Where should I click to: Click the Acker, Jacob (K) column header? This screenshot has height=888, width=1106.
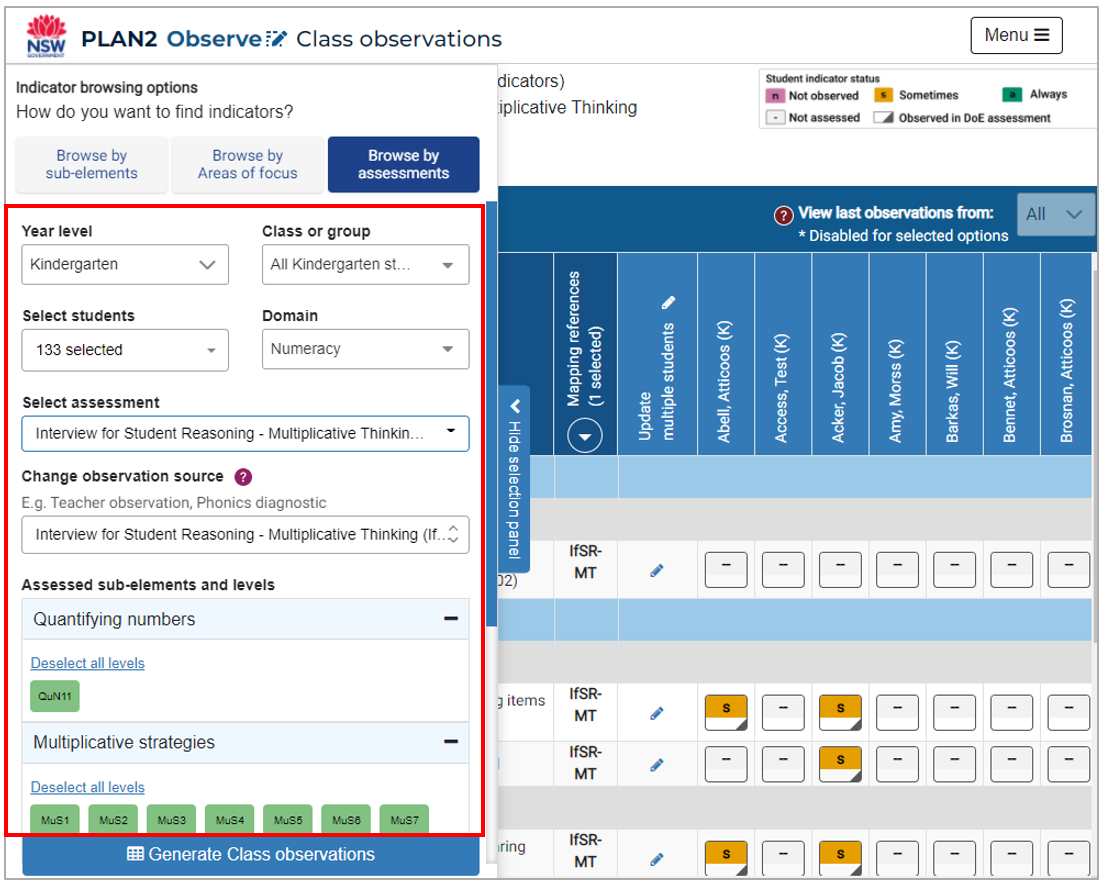pos(839,354)
